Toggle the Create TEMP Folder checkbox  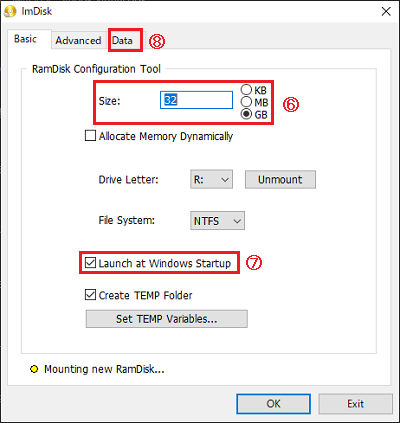click(x=90, y=295)
